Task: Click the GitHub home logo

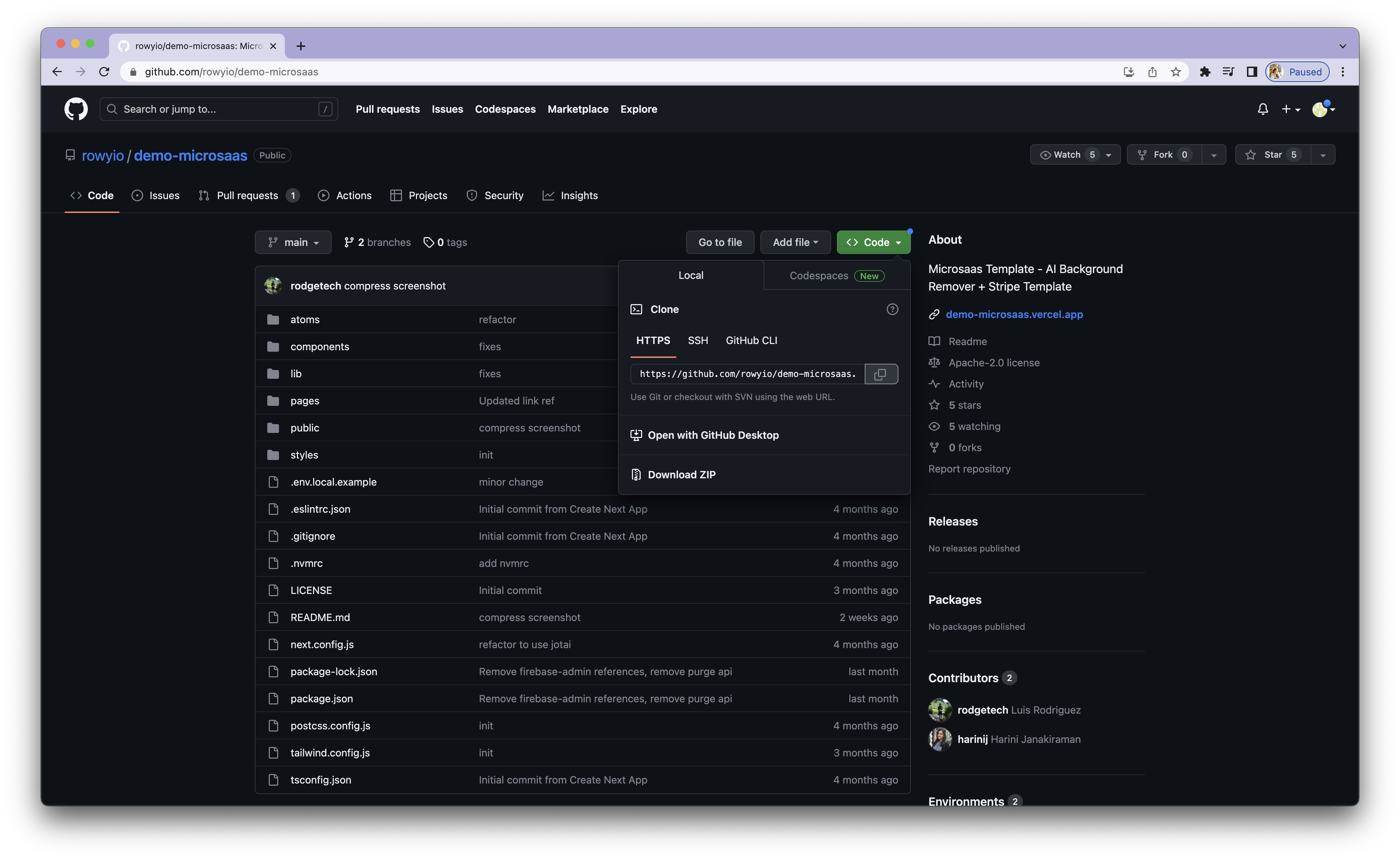Action: point(76,109)
